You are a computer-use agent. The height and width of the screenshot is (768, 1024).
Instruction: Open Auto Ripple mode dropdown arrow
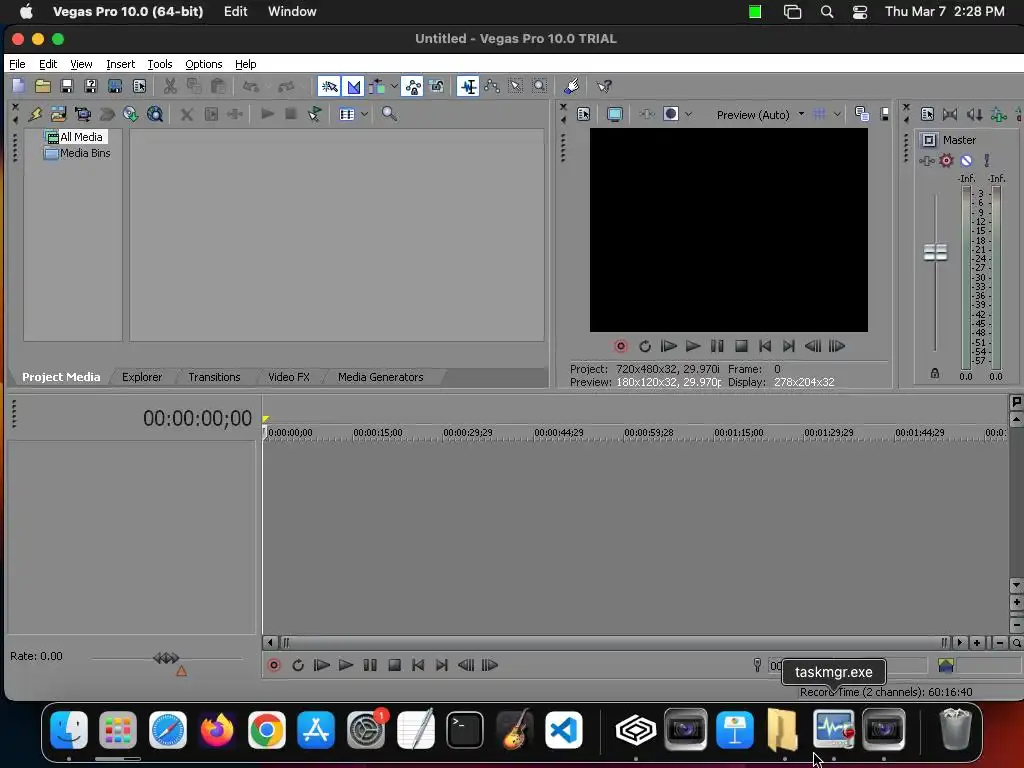(x=394, y=86)
